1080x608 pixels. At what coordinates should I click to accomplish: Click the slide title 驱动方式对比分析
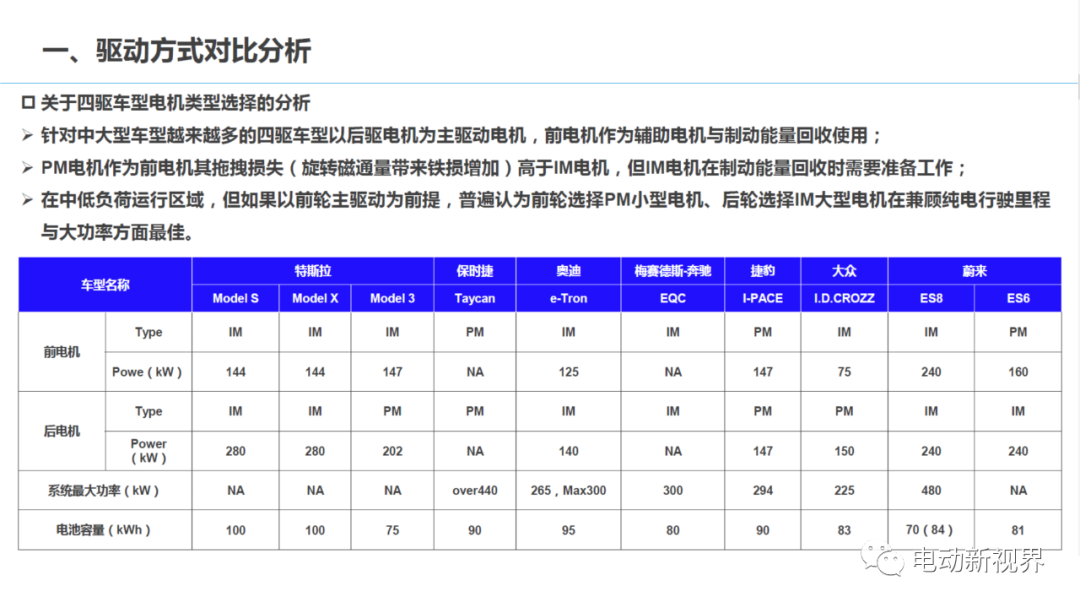point(203,51)
